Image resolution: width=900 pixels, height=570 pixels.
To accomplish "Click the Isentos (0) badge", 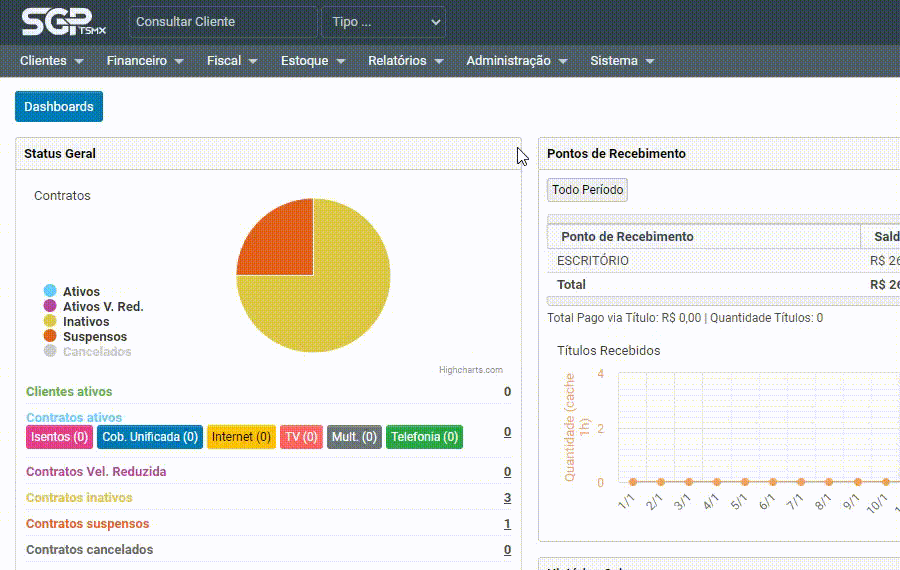I will tap(58, 437).
